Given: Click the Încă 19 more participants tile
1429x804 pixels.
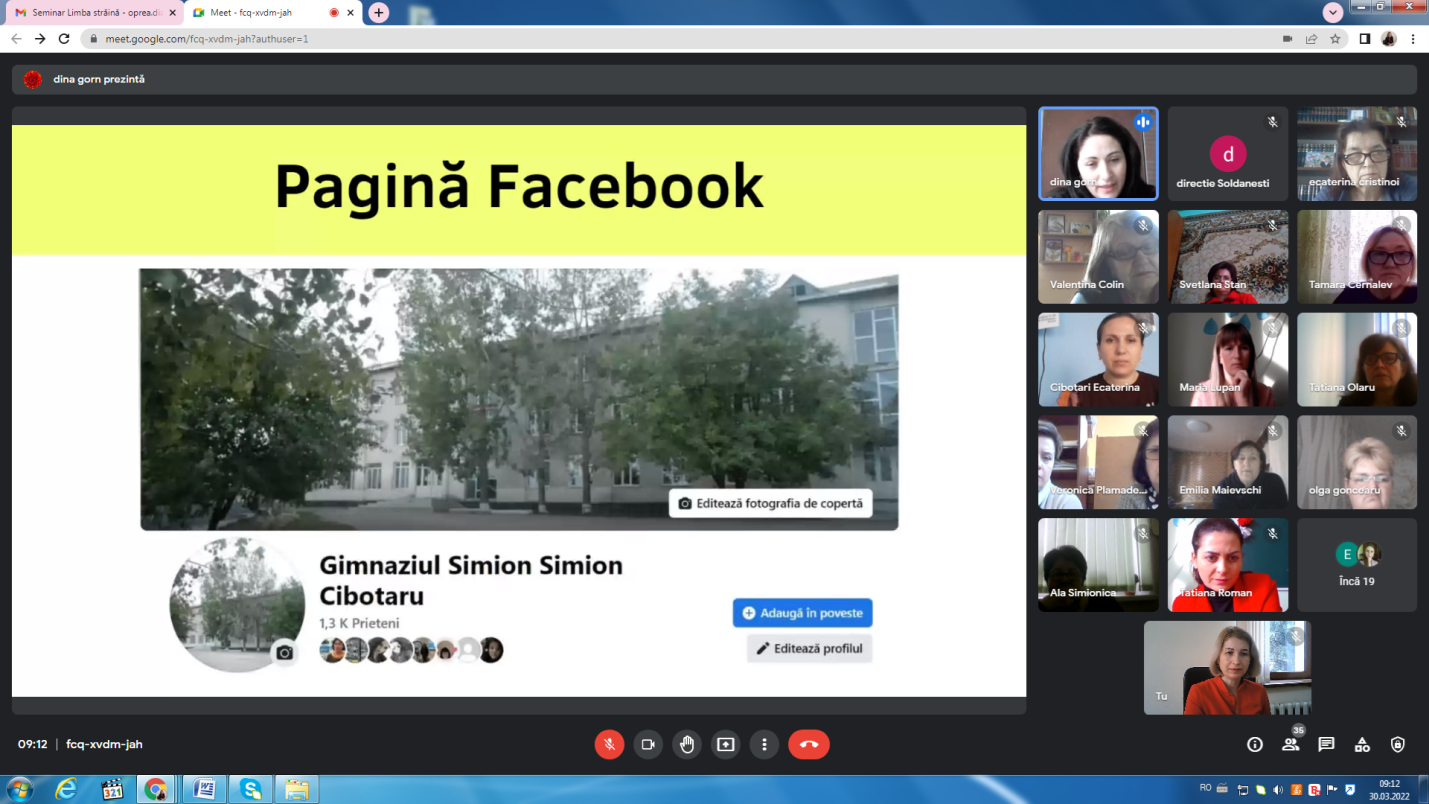Looking at the screenshot, I should (1356, 565).
